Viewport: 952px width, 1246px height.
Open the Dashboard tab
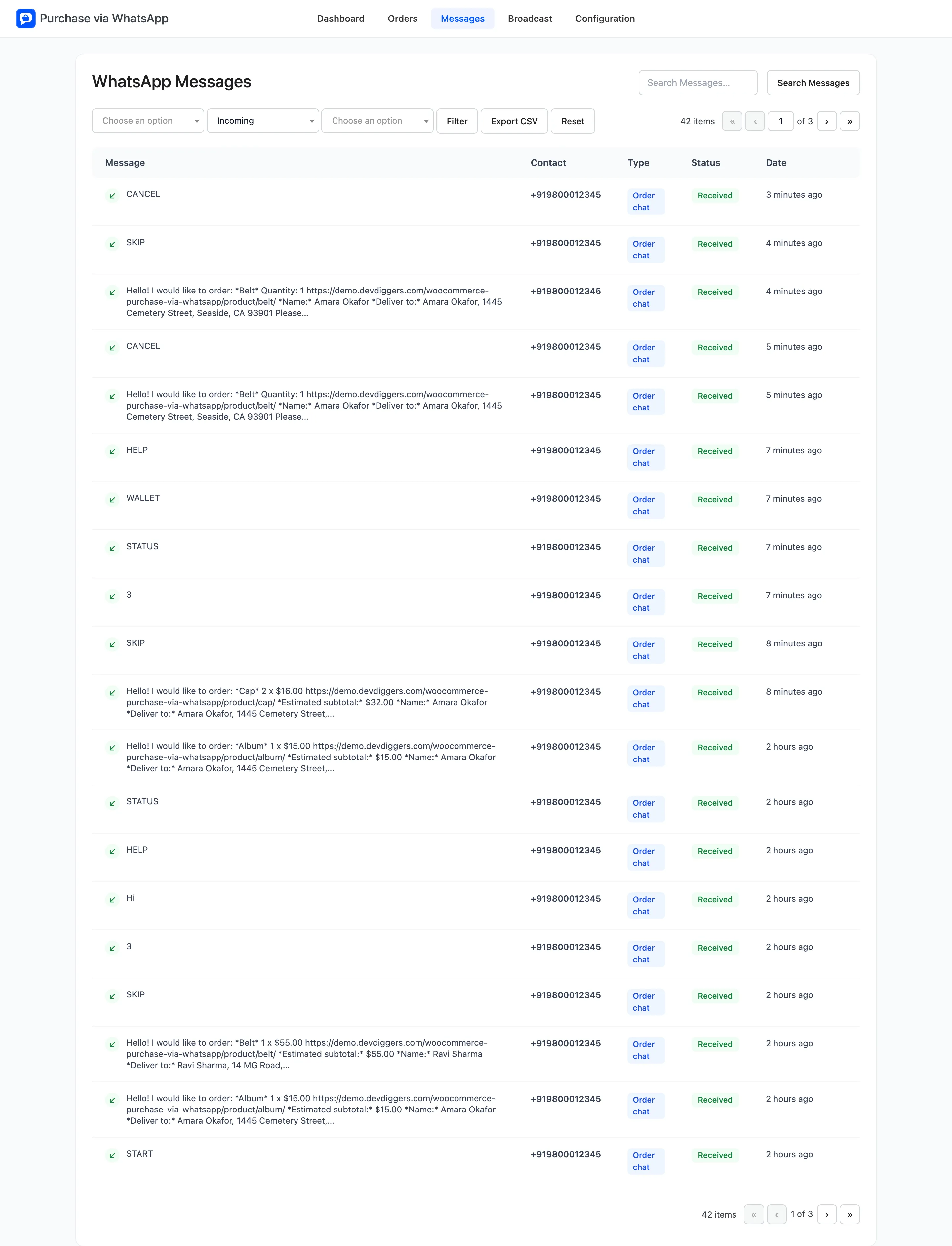coord(340,19)
